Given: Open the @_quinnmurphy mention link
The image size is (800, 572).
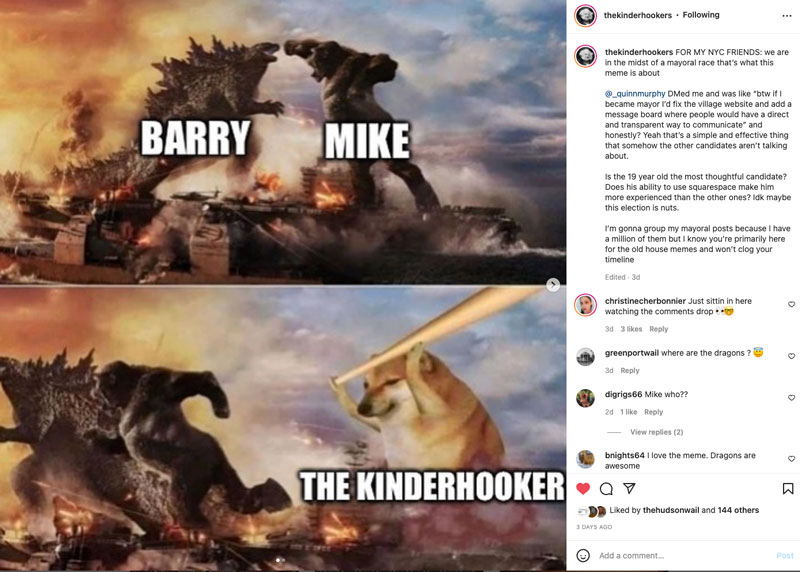Looking at the screenshot, I should (x=635, y=94).
